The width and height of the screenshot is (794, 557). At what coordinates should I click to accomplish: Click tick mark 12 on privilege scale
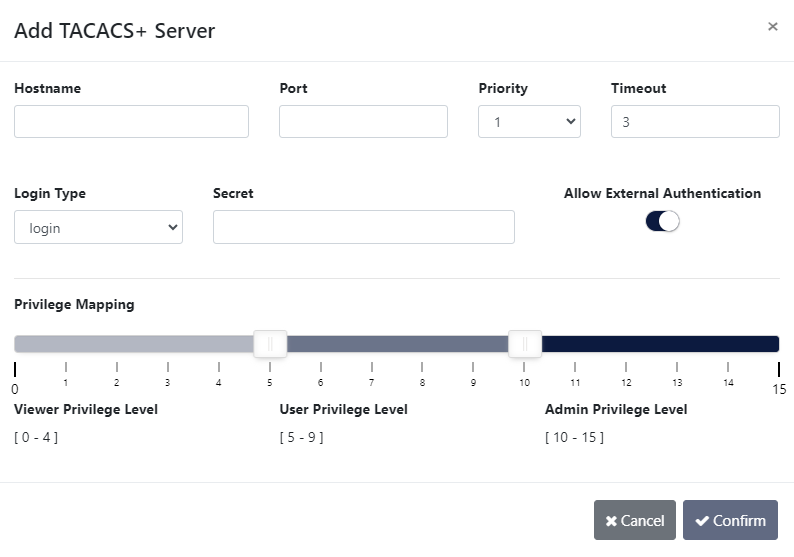click(x=626, y=369)
